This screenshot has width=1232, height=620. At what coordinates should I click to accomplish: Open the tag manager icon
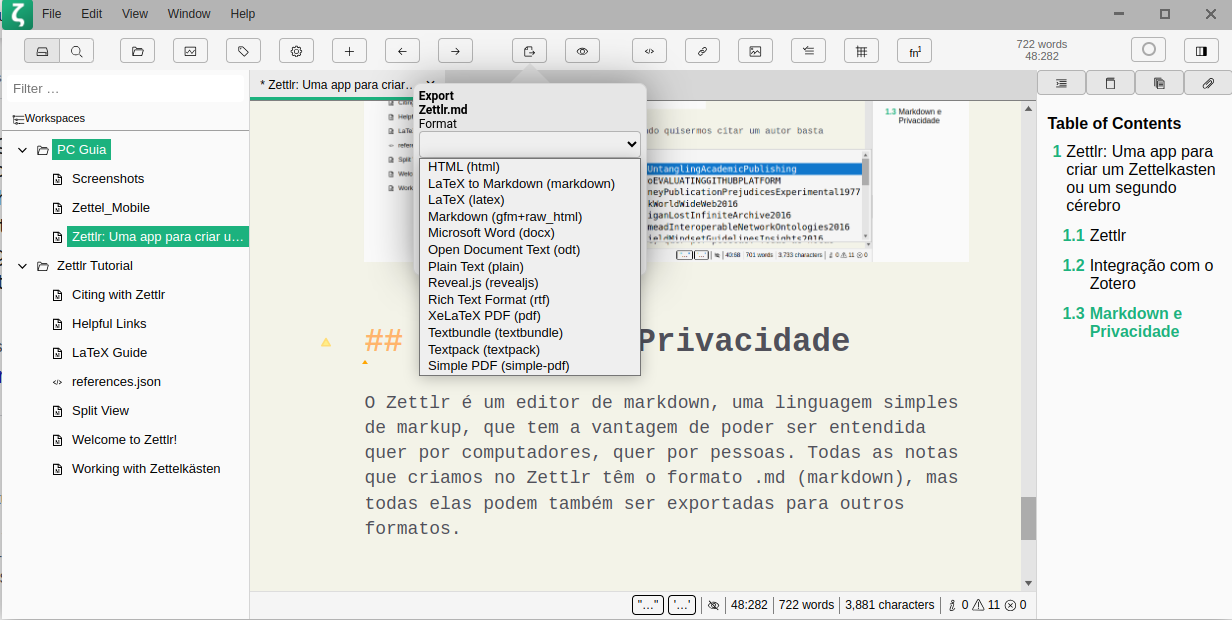tap(243, 50)
